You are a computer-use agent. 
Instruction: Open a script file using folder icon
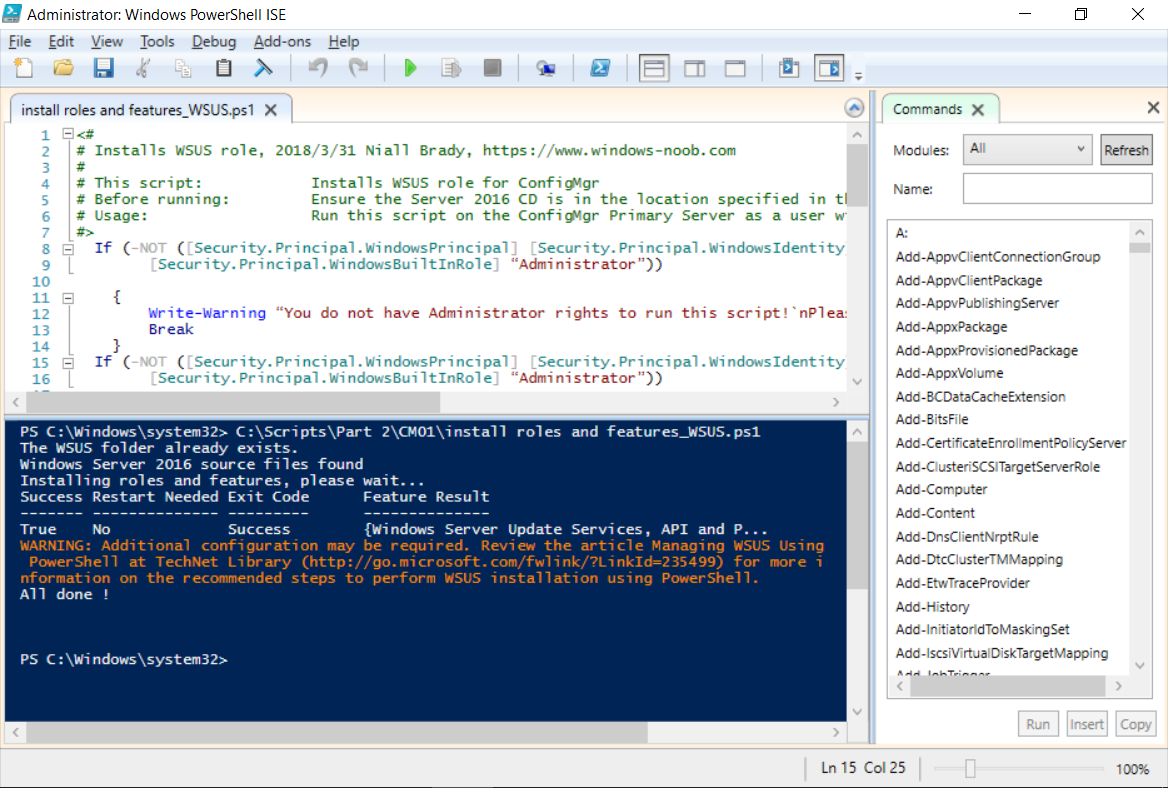63,69
